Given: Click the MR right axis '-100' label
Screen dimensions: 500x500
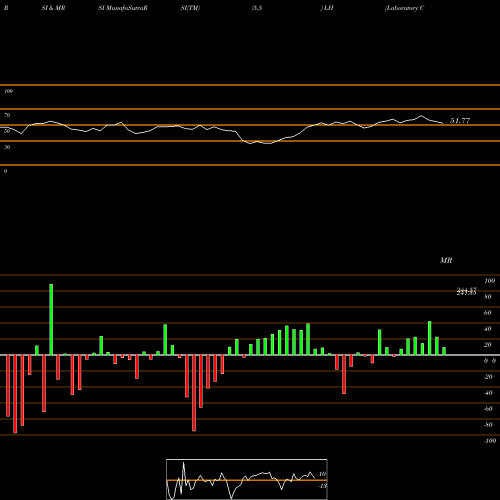Looking at the screenshot, I should 490,441.
